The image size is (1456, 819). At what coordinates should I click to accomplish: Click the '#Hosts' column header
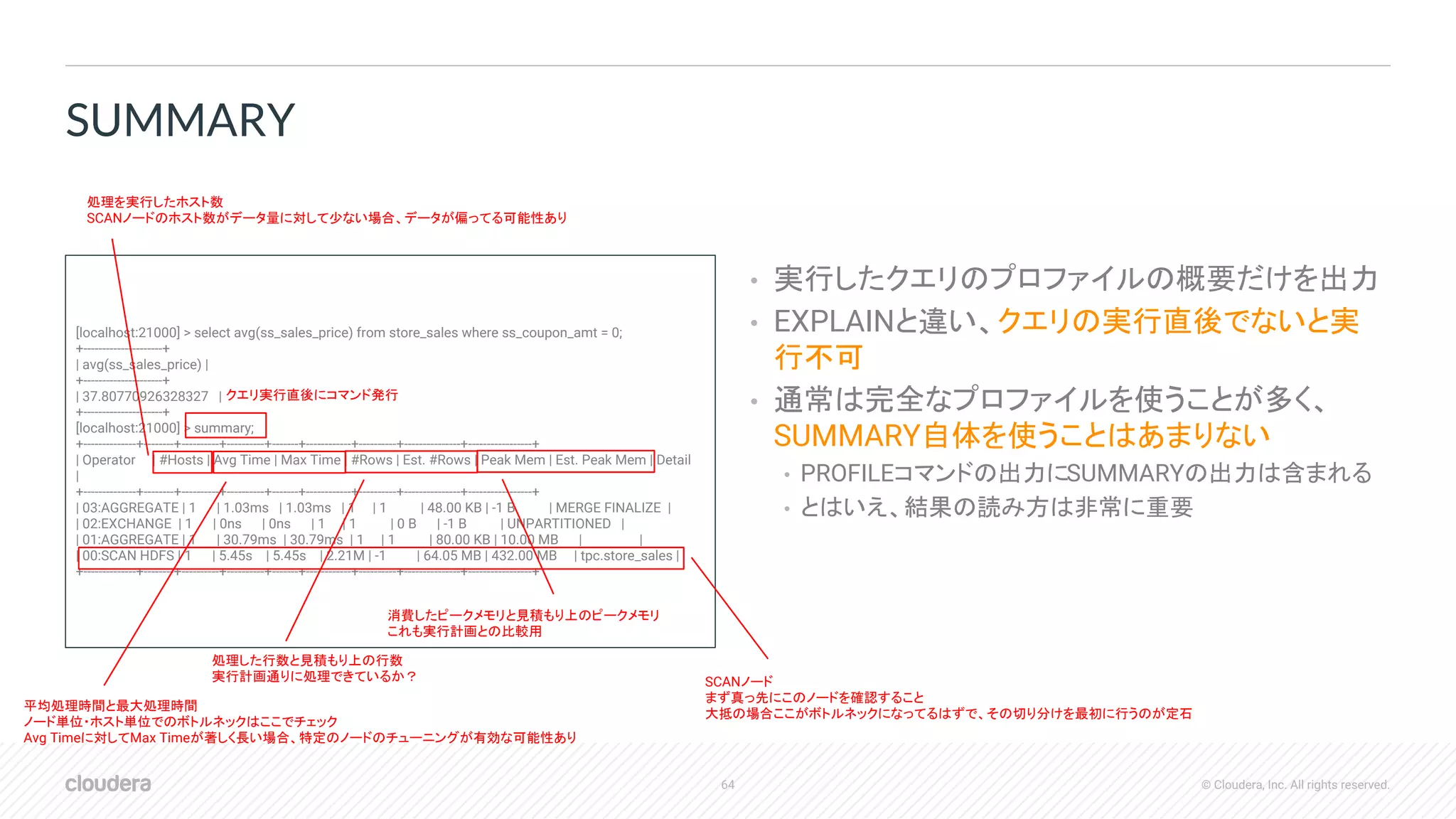coord(181,460)
